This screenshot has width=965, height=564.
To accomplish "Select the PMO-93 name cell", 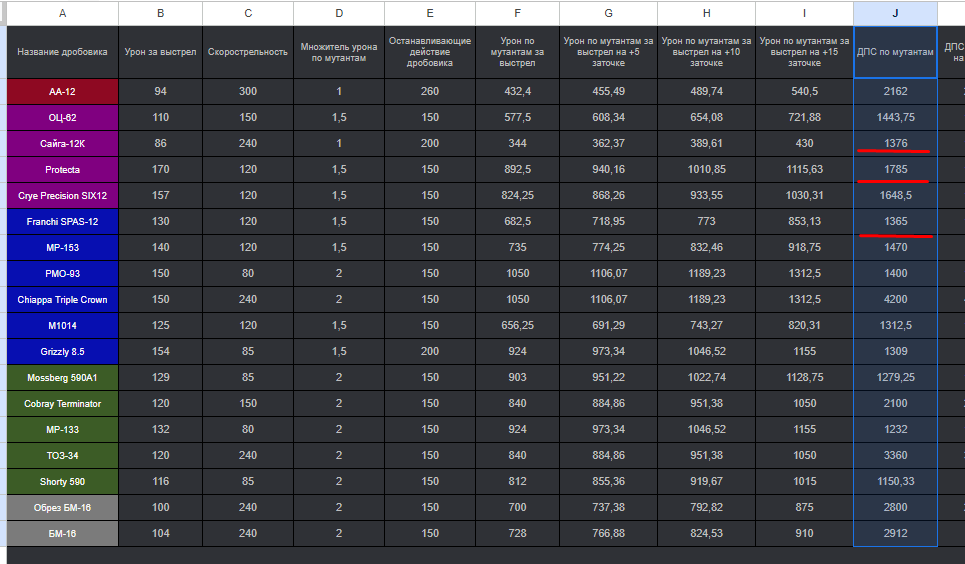I will (x=62, y=273).
